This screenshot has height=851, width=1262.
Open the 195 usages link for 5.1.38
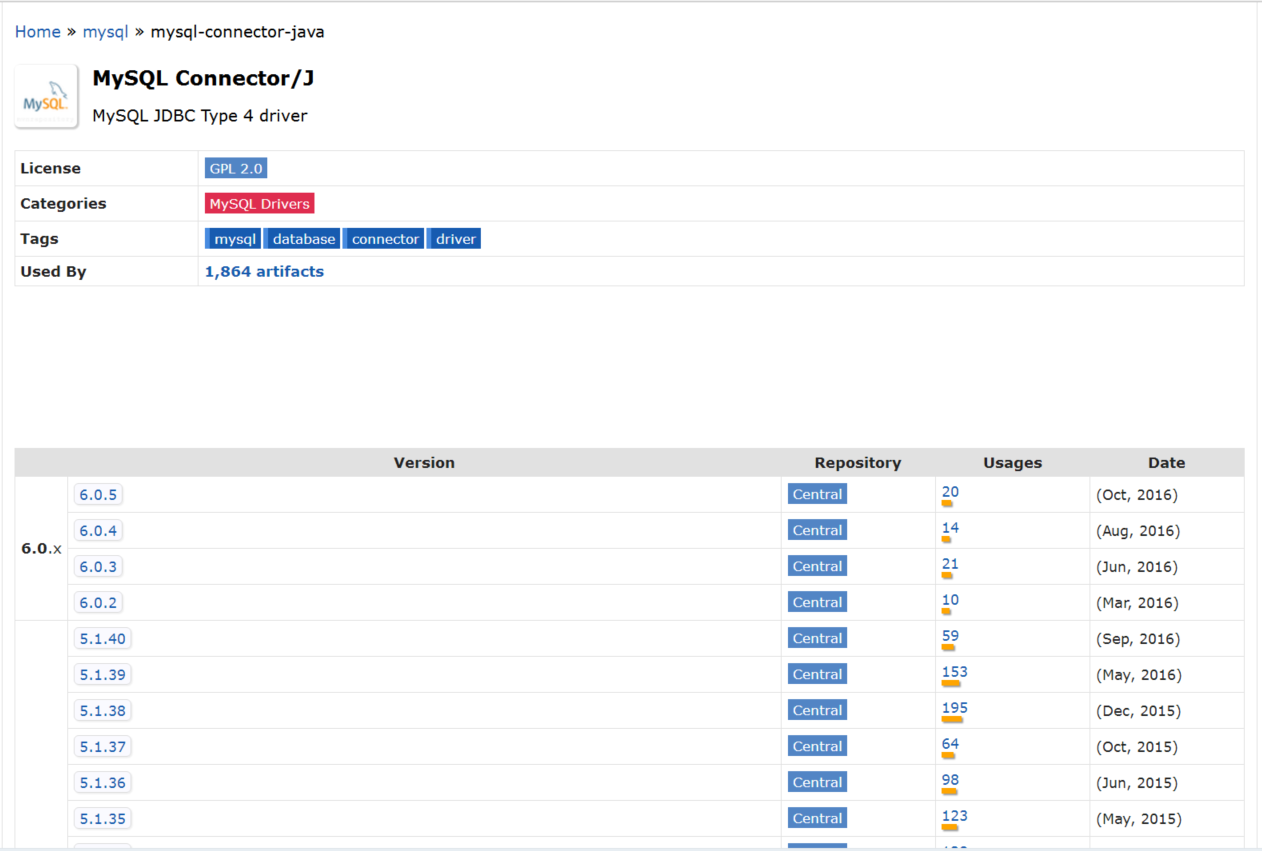click(x=954, y=708)
